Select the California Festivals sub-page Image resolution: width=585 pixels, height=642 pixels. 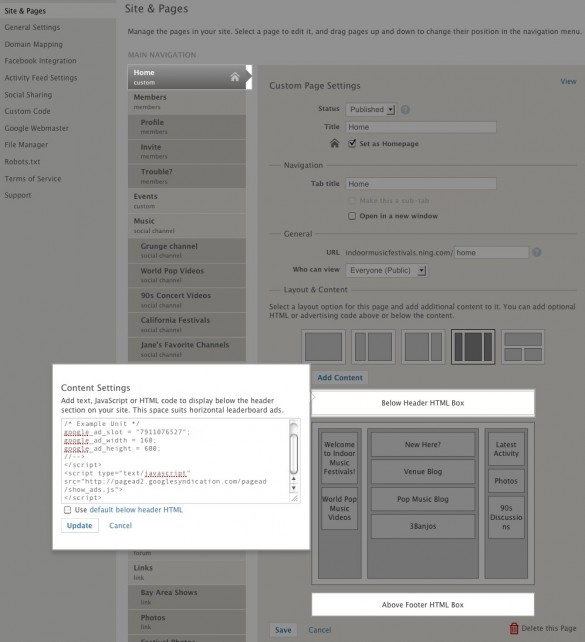click(187, 325)
